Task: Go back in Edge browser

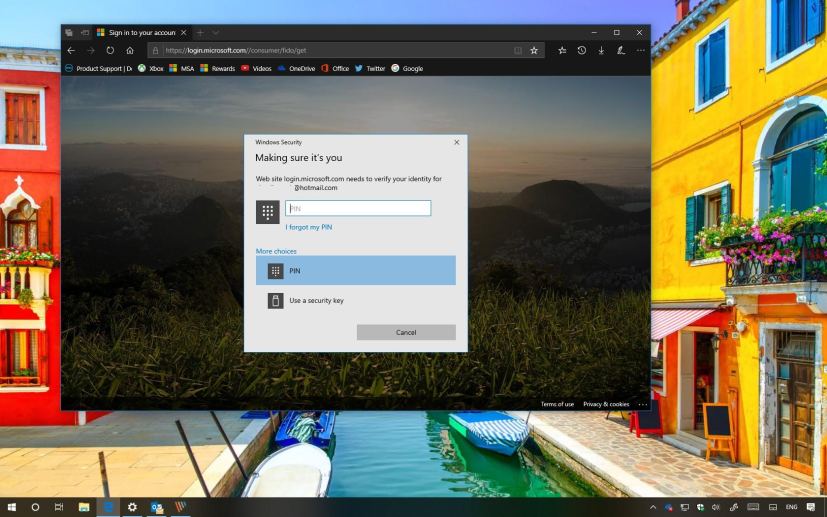Action: point(71,51)
